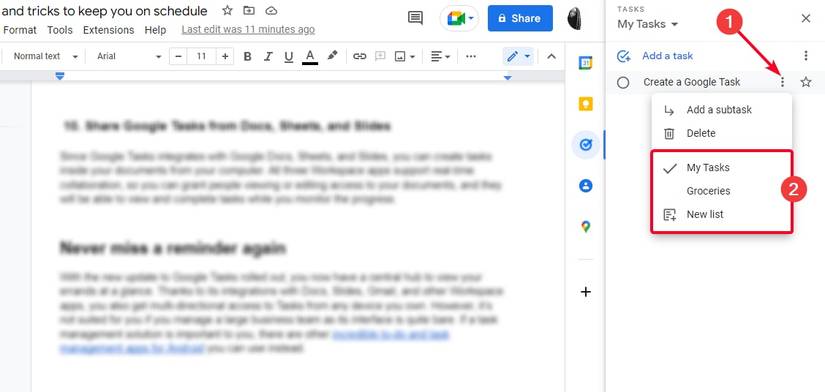Toggle underline formatting
The height and width of the screenshot is (392, 825).
(x=288, y=56)
